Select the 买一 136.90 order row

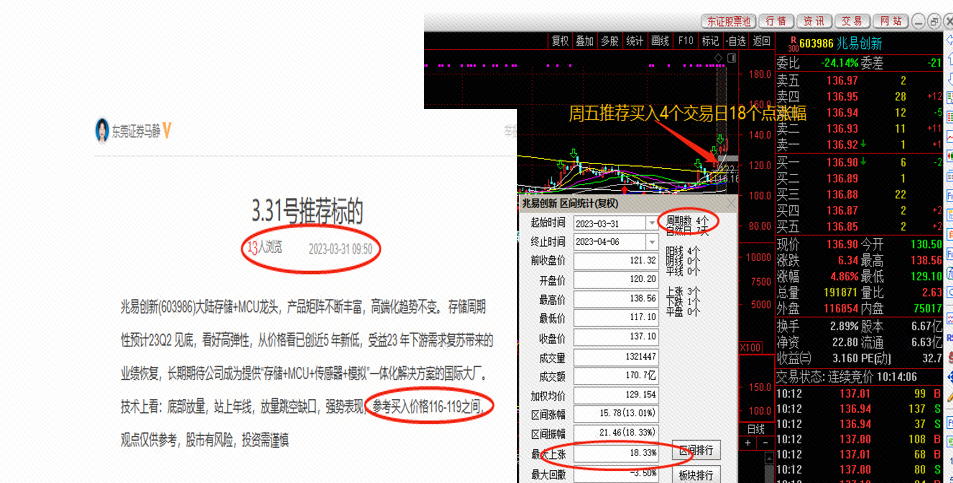859,162
